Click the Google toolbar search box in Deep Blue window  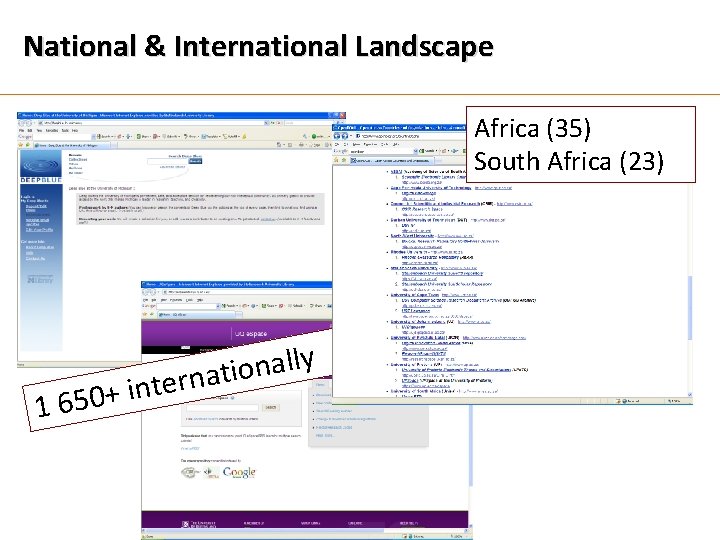[x=62, y=136]
